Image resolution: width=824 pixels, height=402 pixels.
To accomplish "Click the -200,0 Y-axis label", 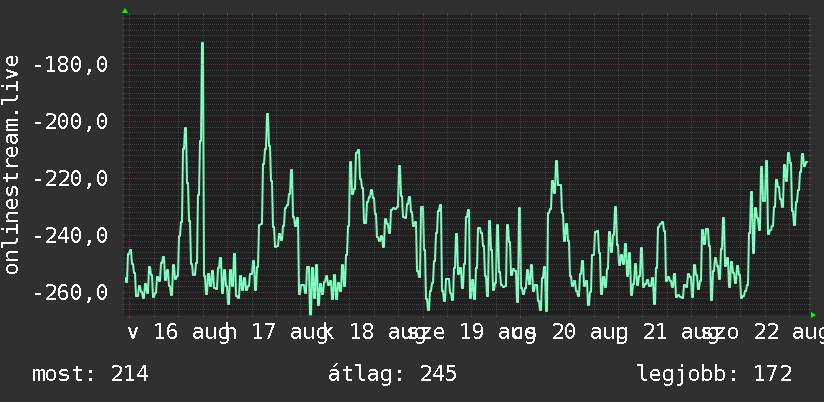I will point(70,122).
